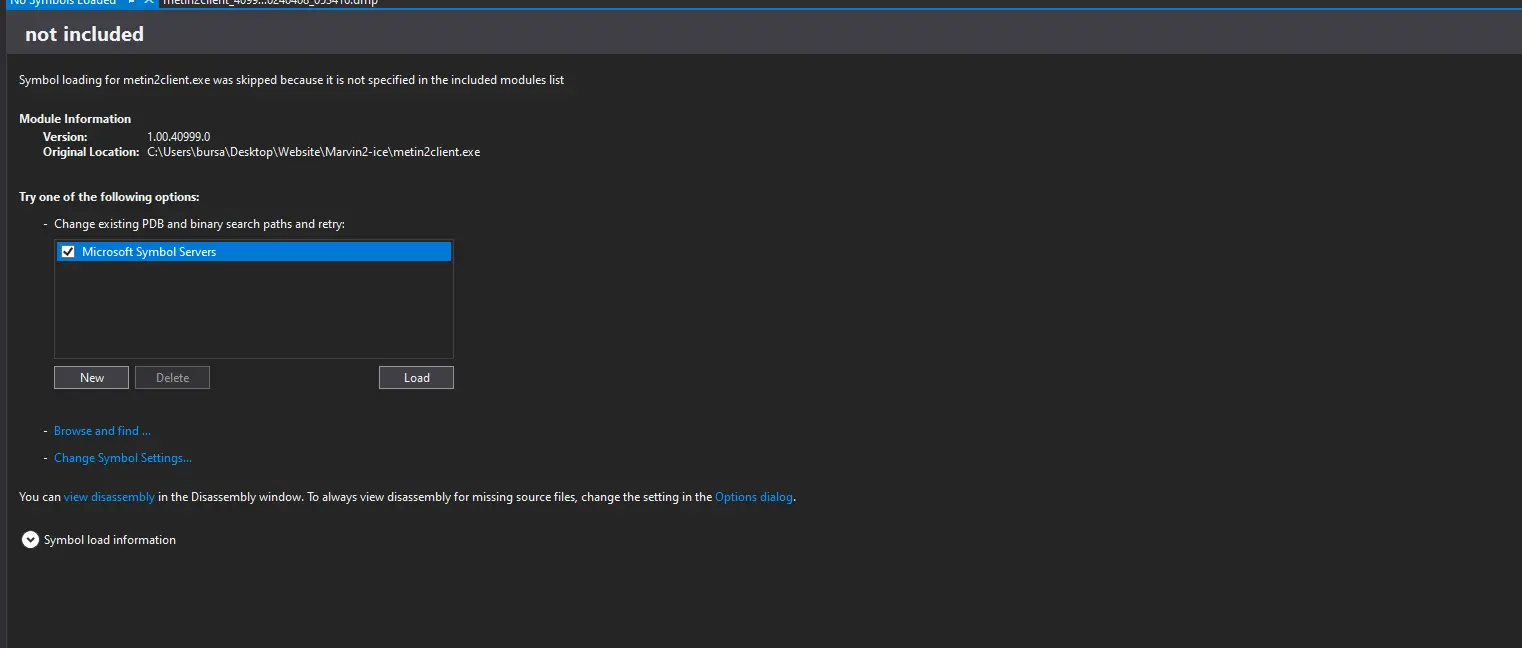This screenshot has height=648, width=1522.
Task: Open the 'Change Symbol Settings...' link
Action: click(x=123, y=458)
